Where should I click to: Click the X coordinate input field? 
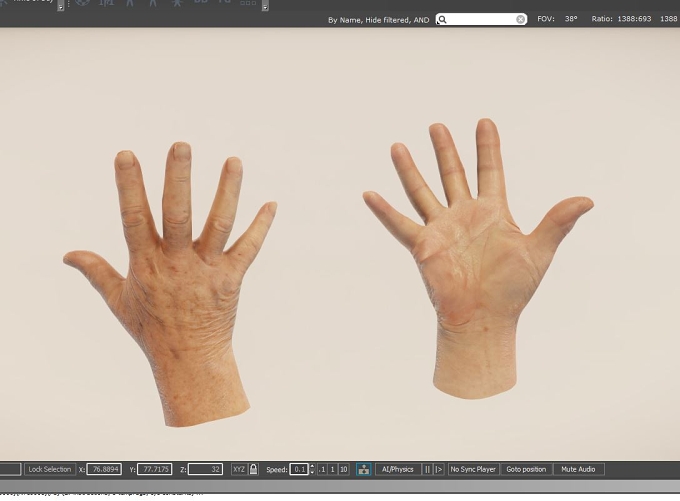pos(104,469)
